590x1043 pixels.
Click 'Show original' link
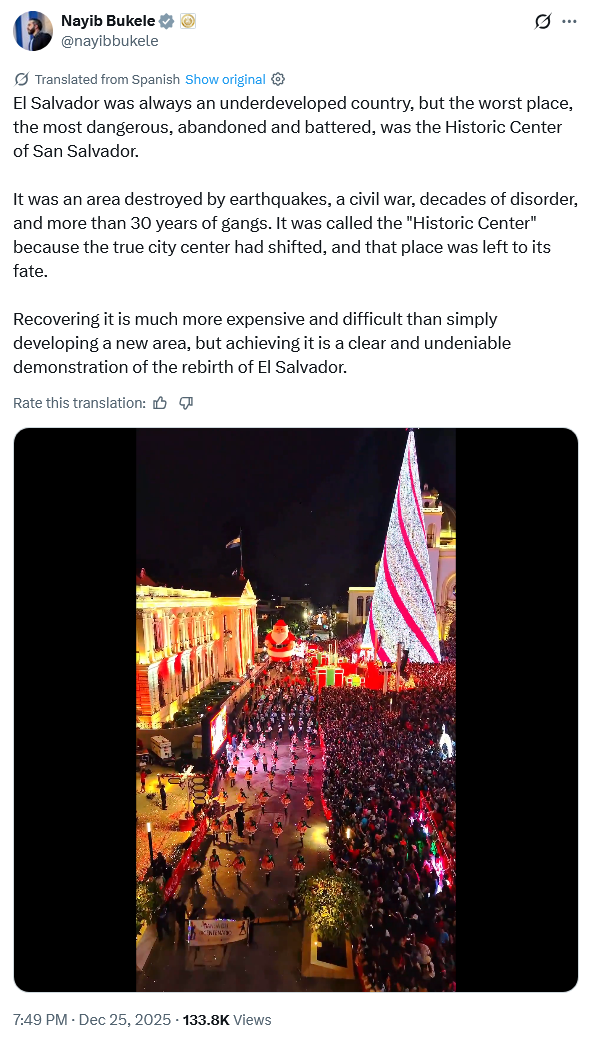(x=225, y=79)
